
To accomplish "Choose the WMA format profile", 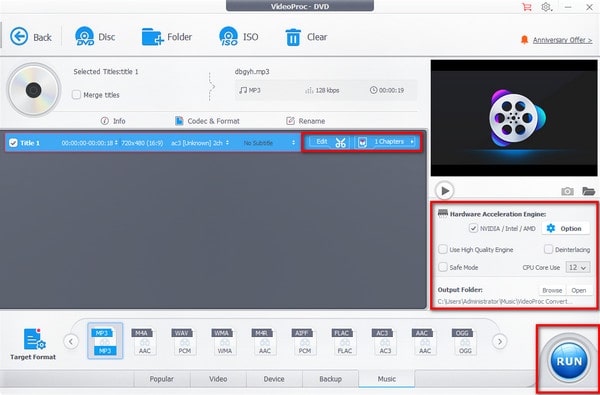I will pos(225,342).
